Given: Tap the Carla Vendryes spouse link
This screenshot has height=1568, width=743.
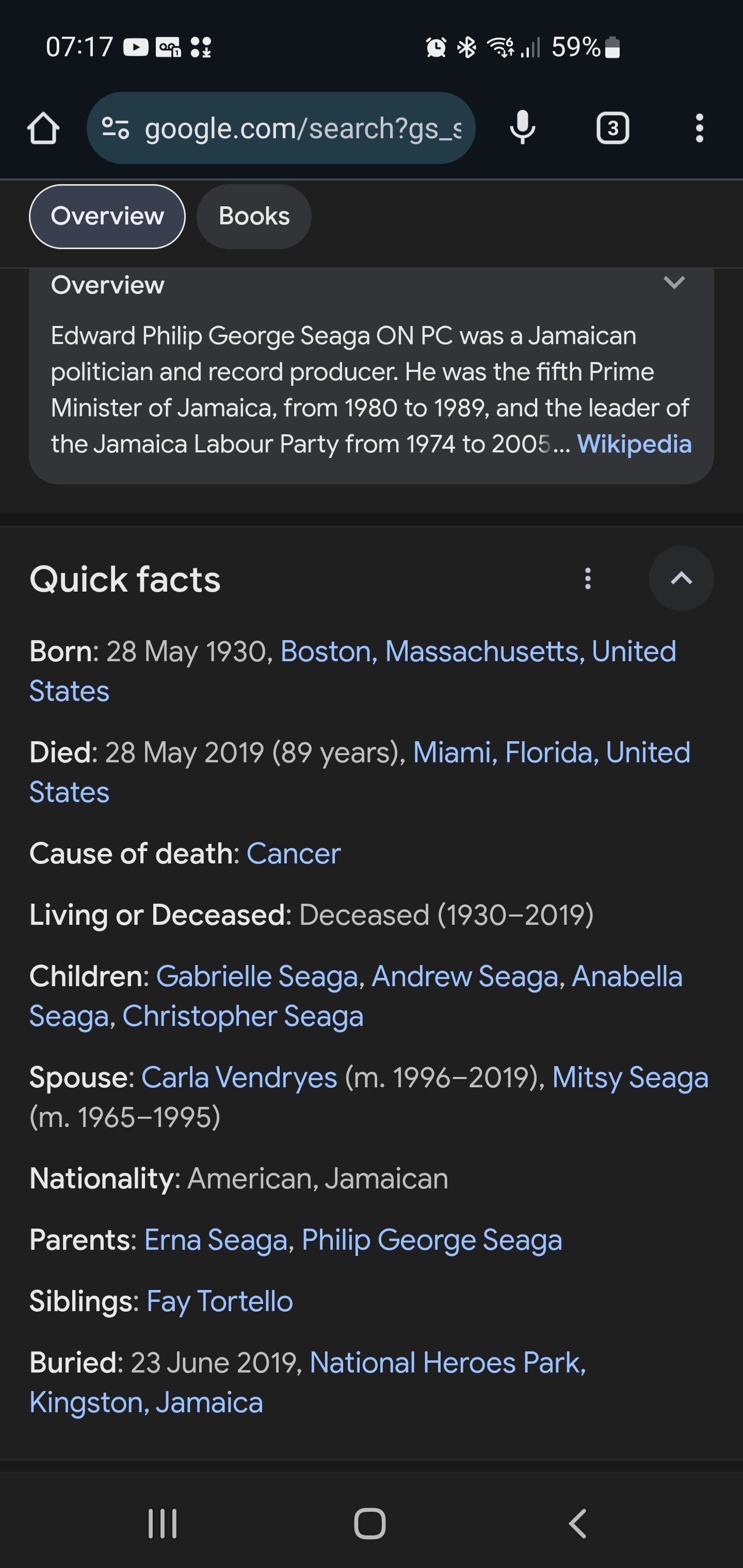Looking at the screenshot, I should (x=239, y=1077).
